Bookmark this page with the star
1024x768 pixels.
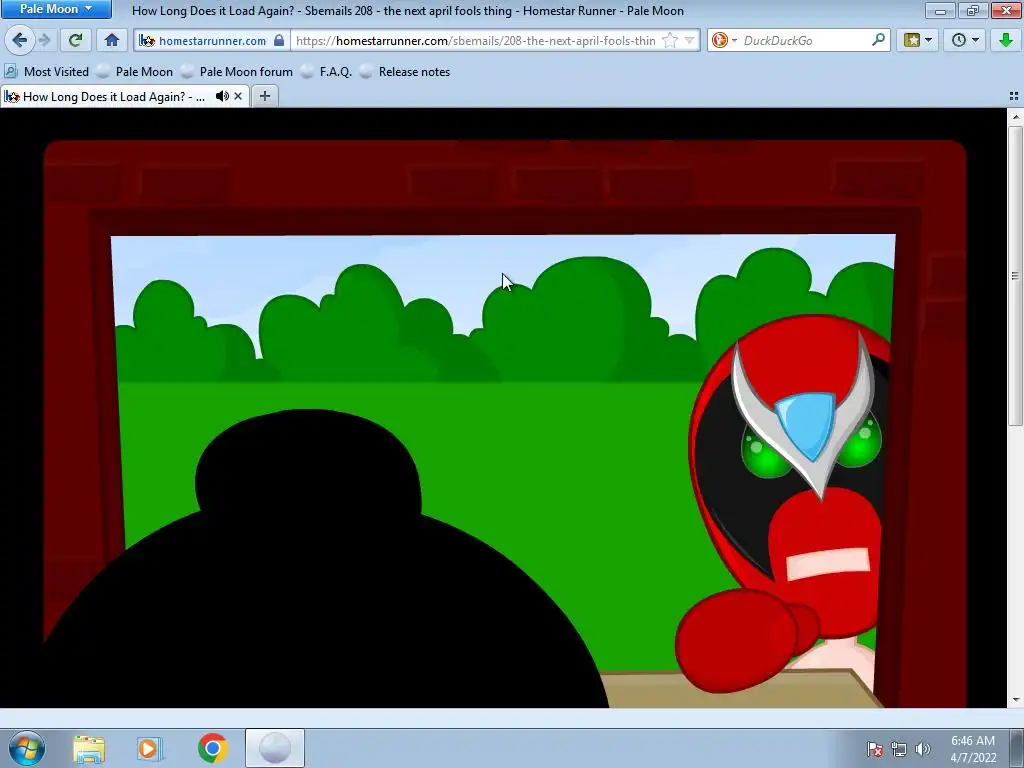point(670,40)
